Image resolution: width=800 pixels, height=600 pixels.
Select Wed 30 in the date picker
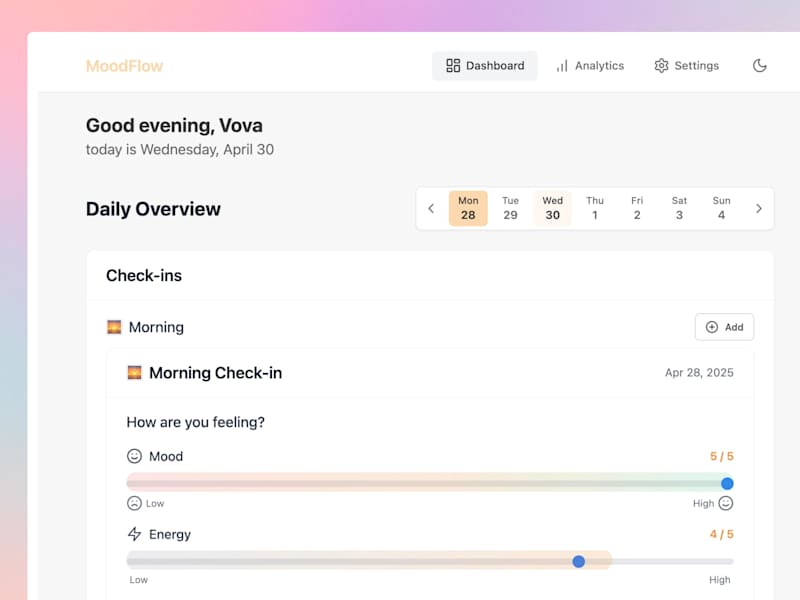click(x=553, y=208)
